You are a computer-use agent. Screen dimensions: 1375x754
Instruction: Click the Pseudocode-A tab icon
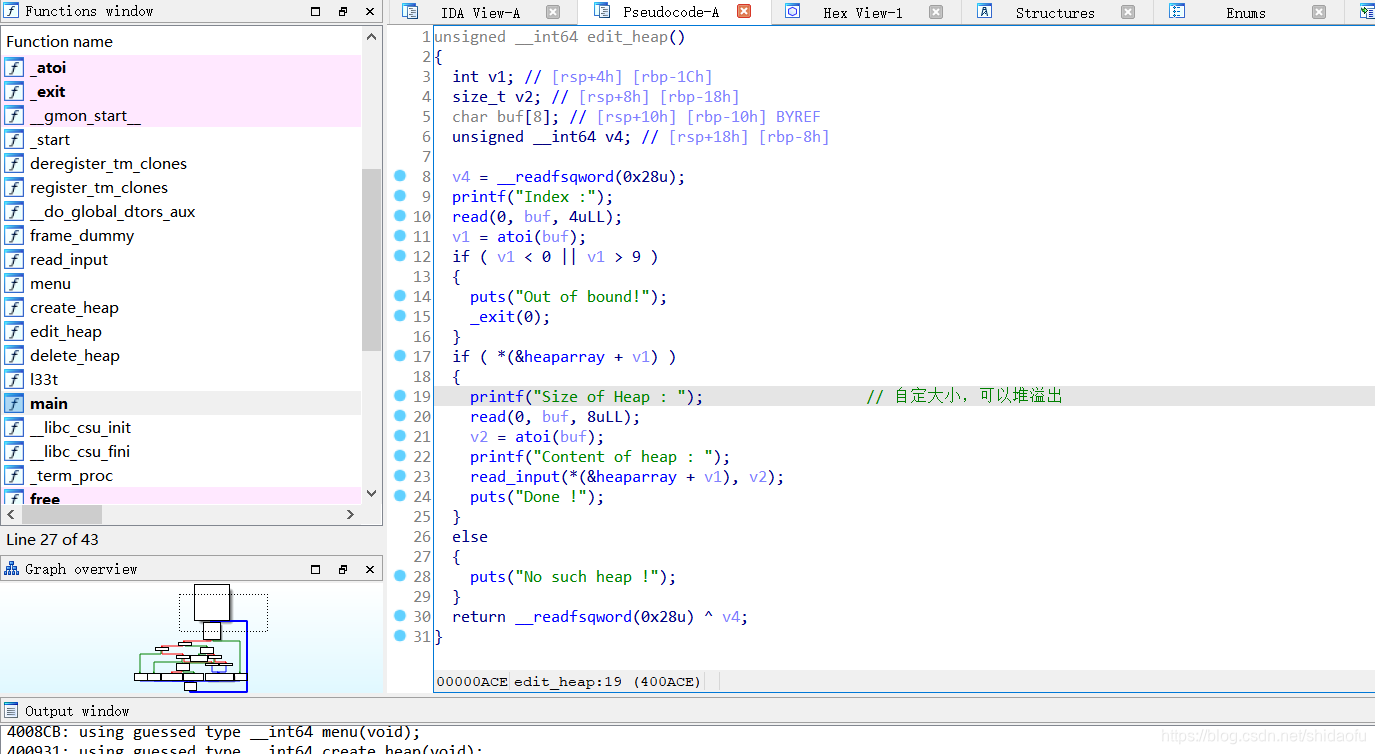[602, 11]
